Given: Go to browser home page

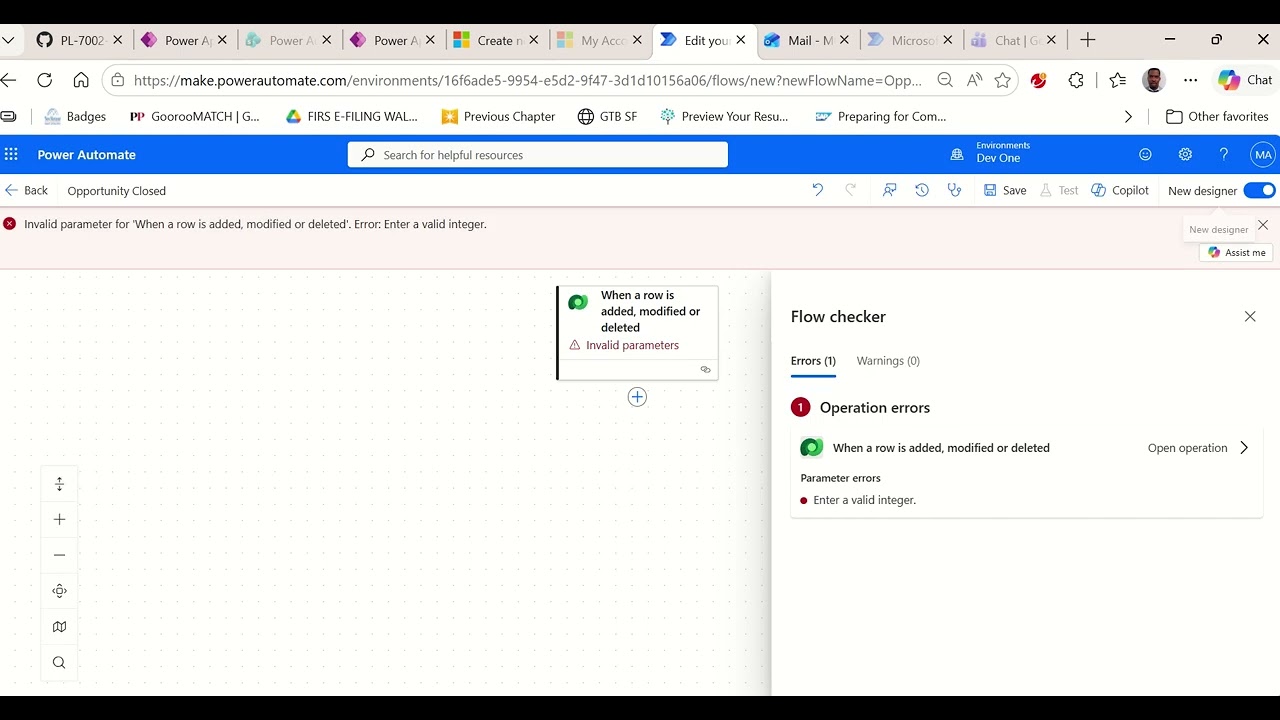Looking at the screenshot, I should click(x=81, y=80).
